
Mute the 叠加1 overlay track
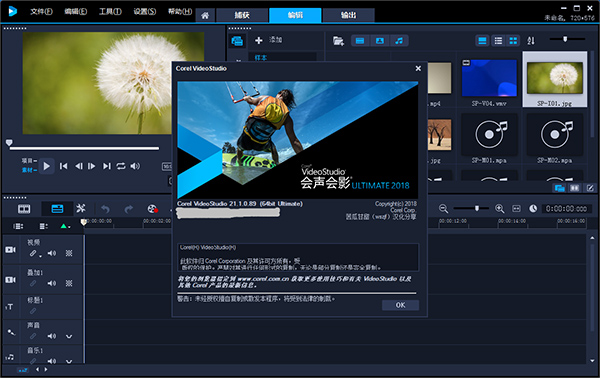[x=52, y=284]
